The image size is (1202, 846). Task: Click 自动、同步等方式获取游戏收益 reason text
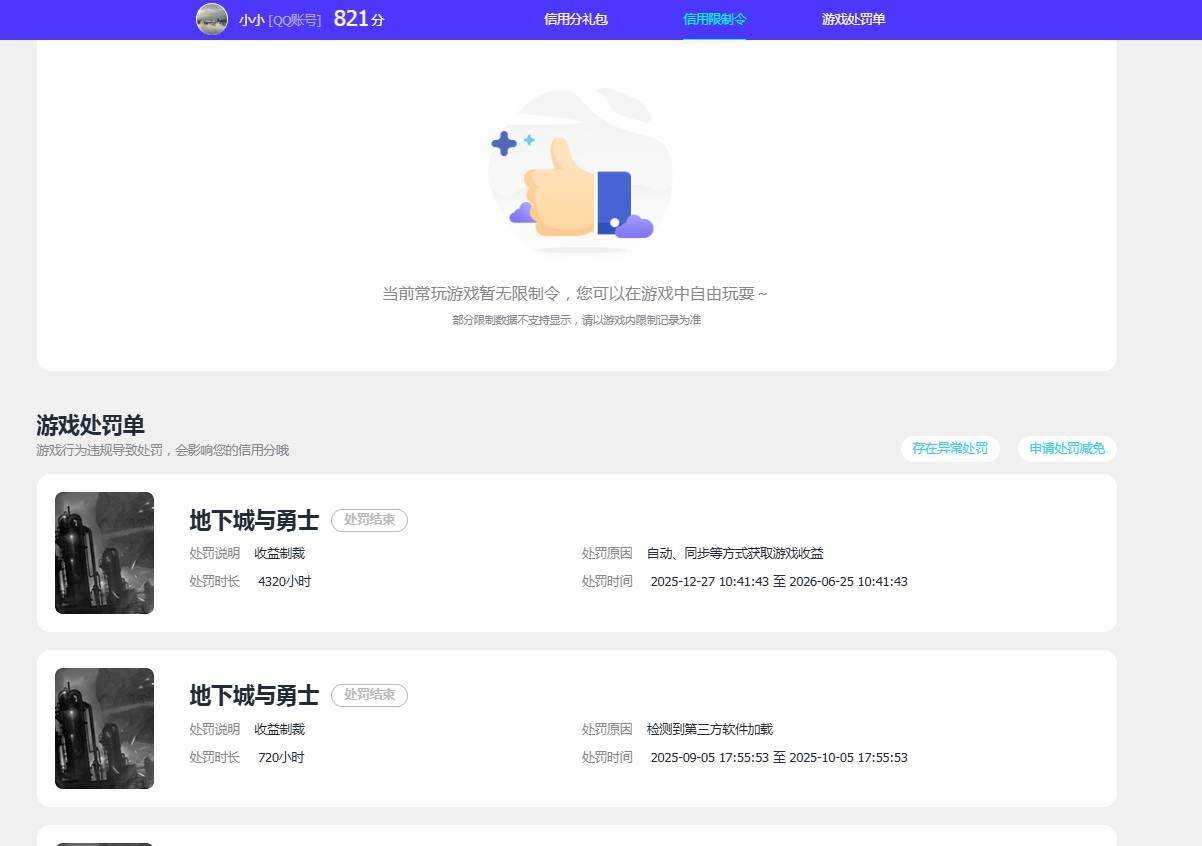tap(735, 553)
